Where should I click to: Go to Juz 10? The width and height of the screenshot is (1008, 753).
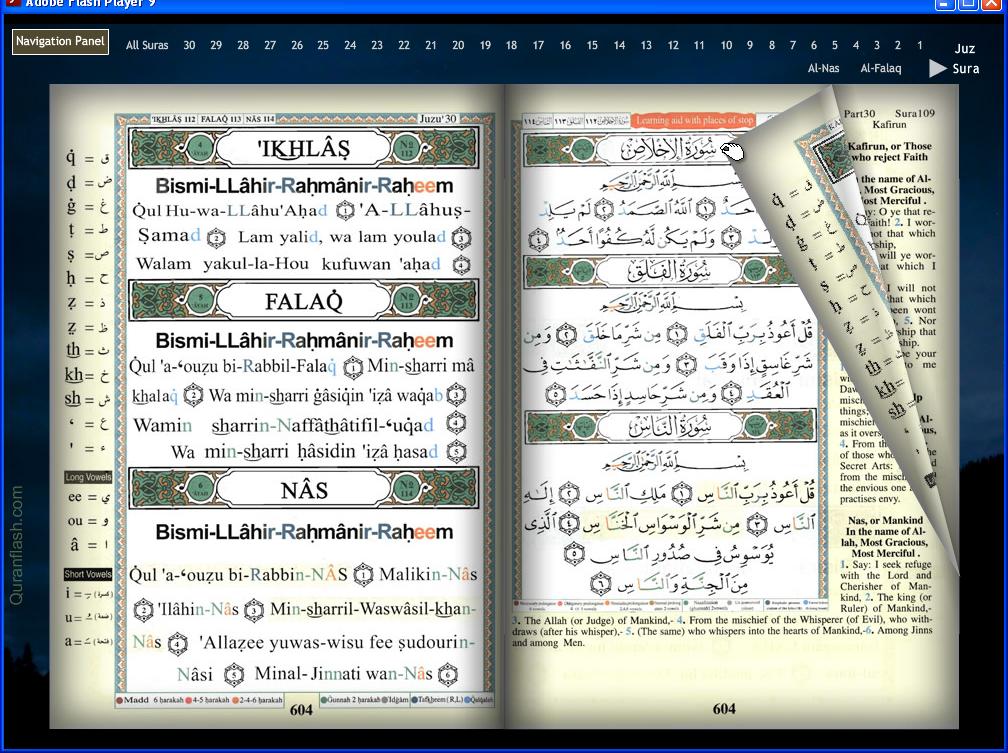726,46
